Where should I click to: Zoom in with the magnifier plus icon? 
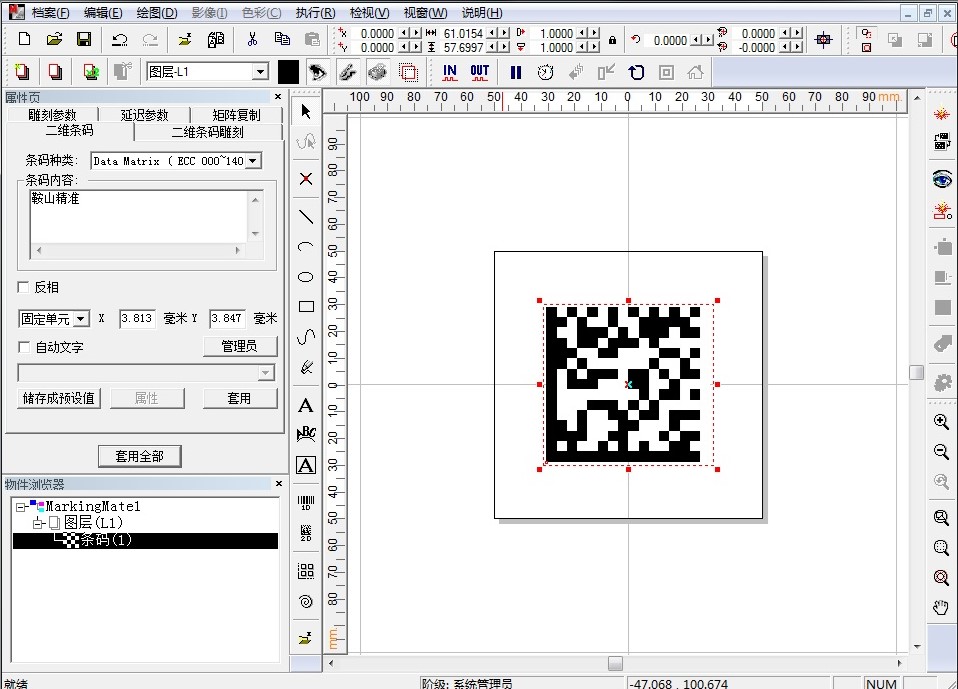(942, 421)
